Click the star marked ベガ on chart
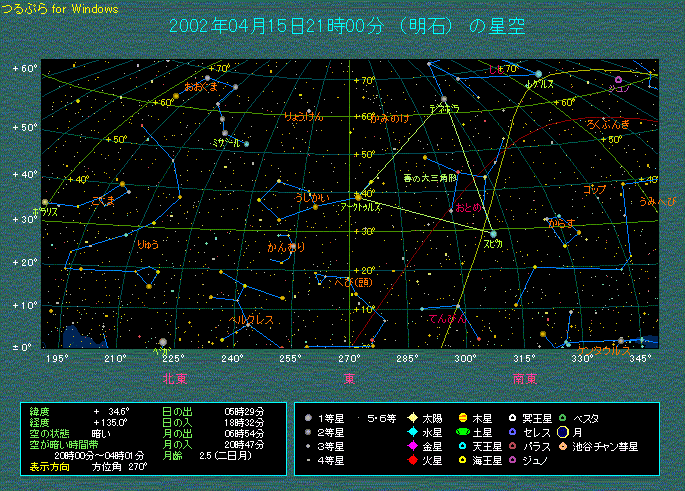The image size is (685, 491). [163, 342]
